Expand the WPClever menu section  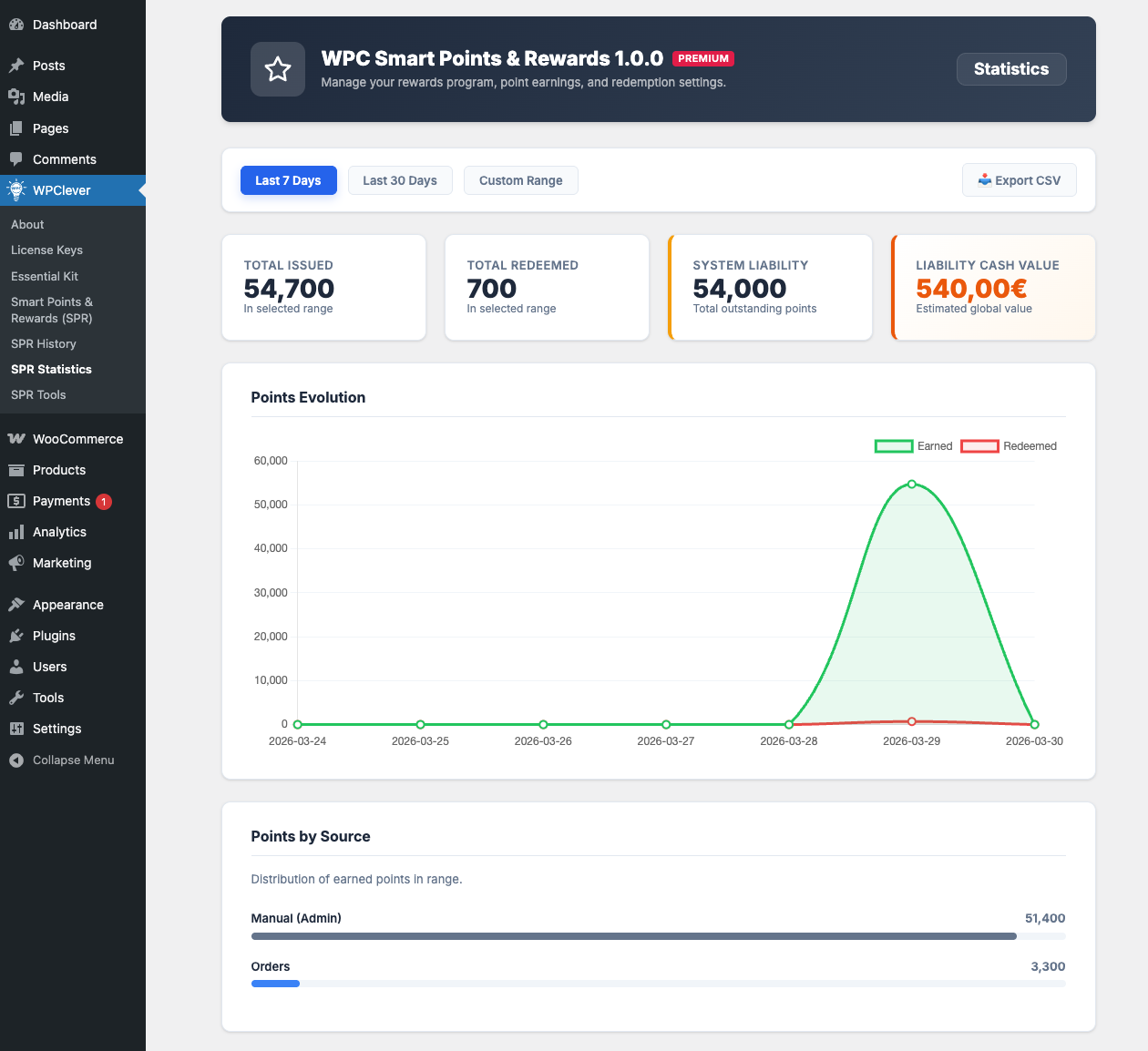tap(62, 190)
